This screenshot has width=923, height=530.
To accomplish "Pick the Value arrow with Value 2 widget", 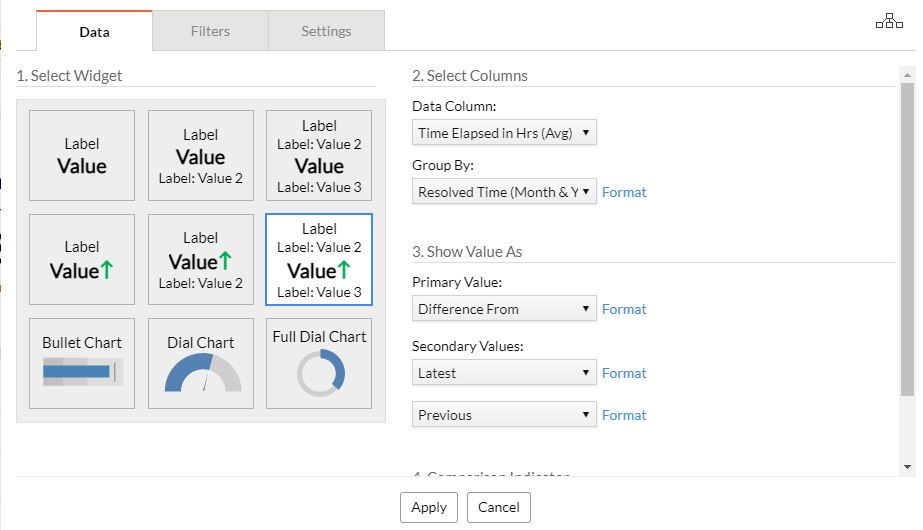I will [200, 259].
